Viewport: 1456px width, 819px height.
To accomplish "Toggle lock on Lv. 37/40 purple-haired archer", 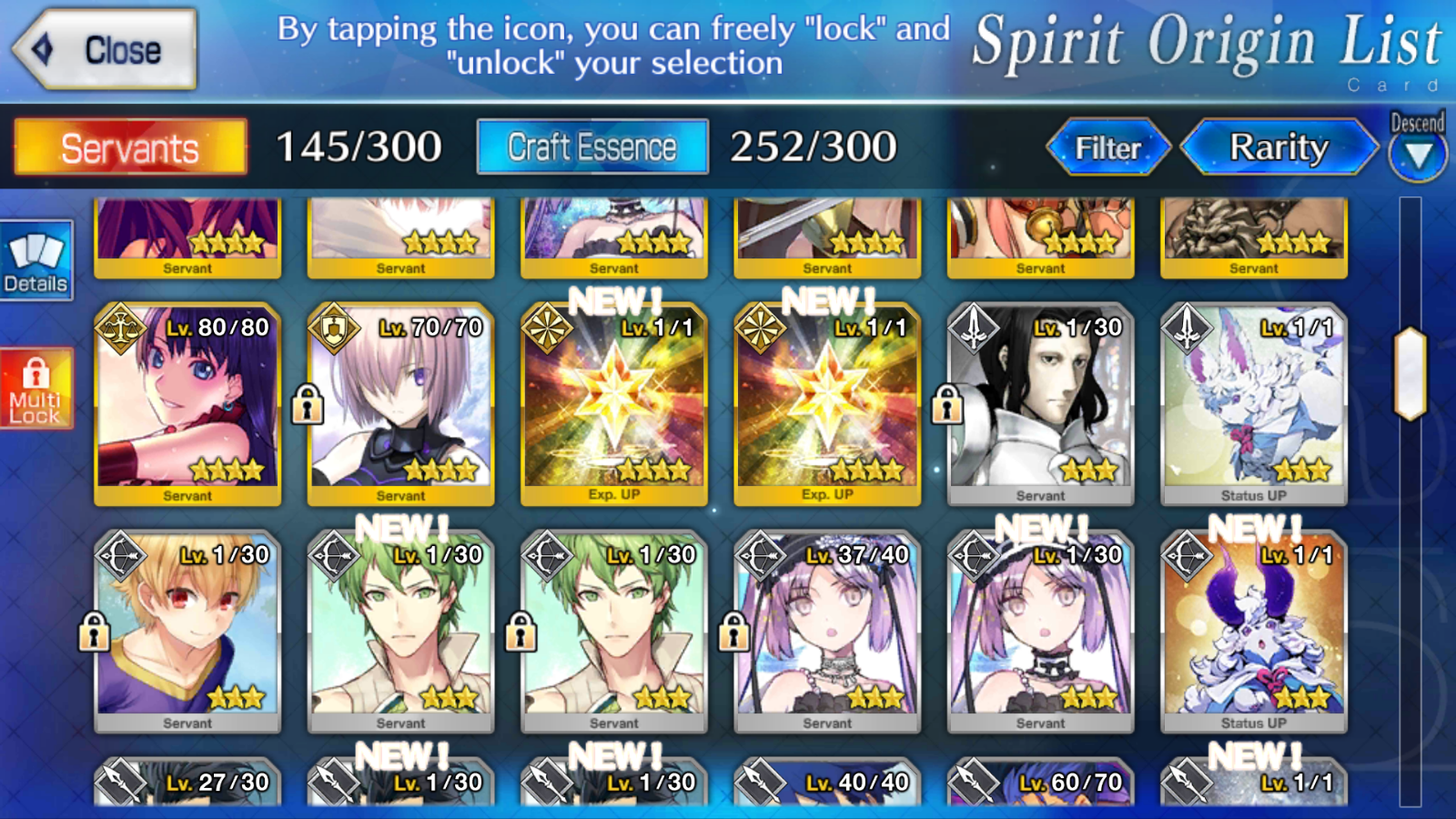I will tap(733, 632).
